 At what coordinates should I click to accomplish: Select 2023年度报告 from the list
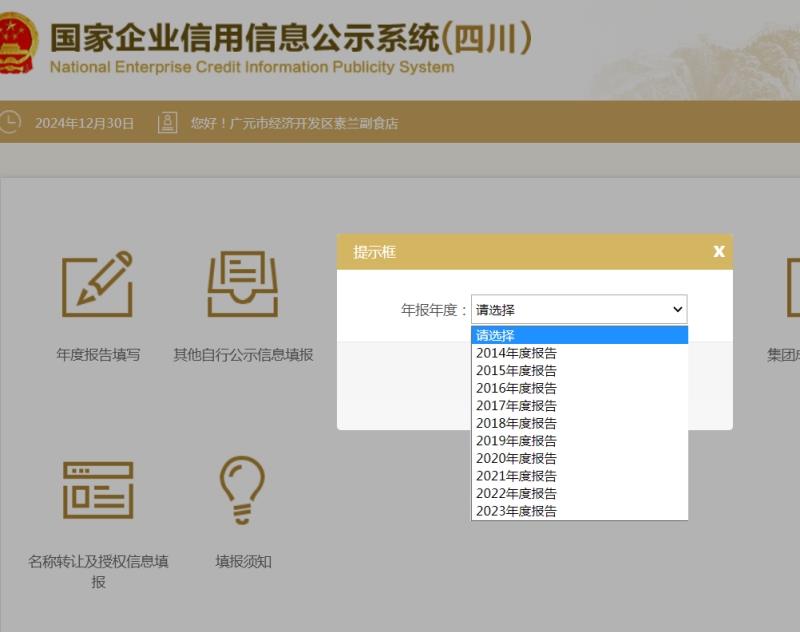point(517,511)
